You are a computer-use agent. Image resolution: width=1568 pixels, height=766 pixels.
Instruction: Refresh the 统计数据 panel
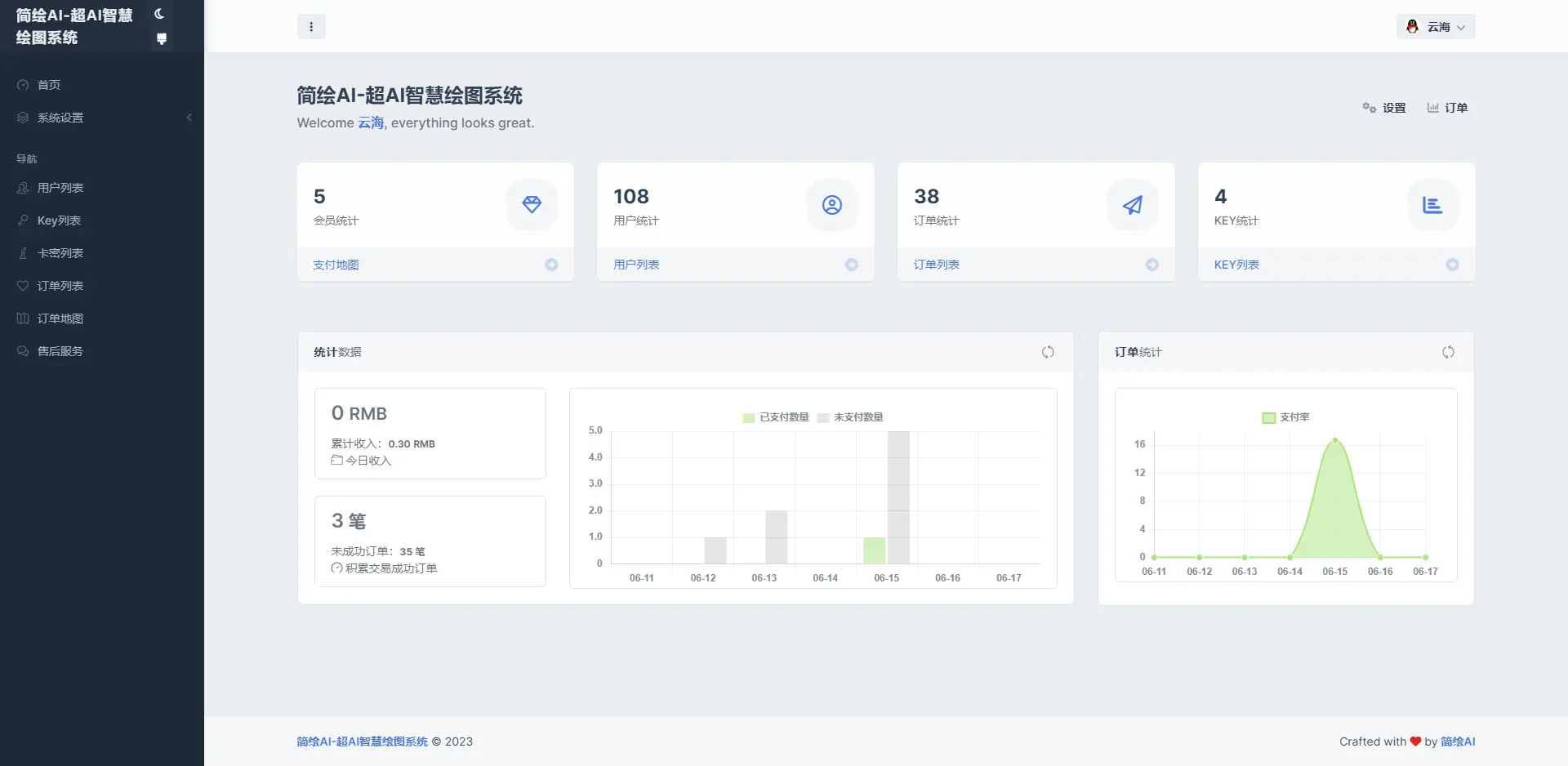coord(1048,352)
